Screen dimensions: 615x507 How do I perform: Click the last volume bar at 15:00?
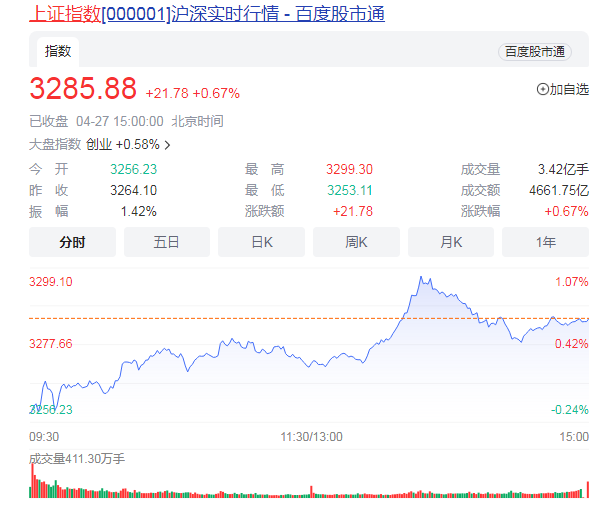(587, 489)
